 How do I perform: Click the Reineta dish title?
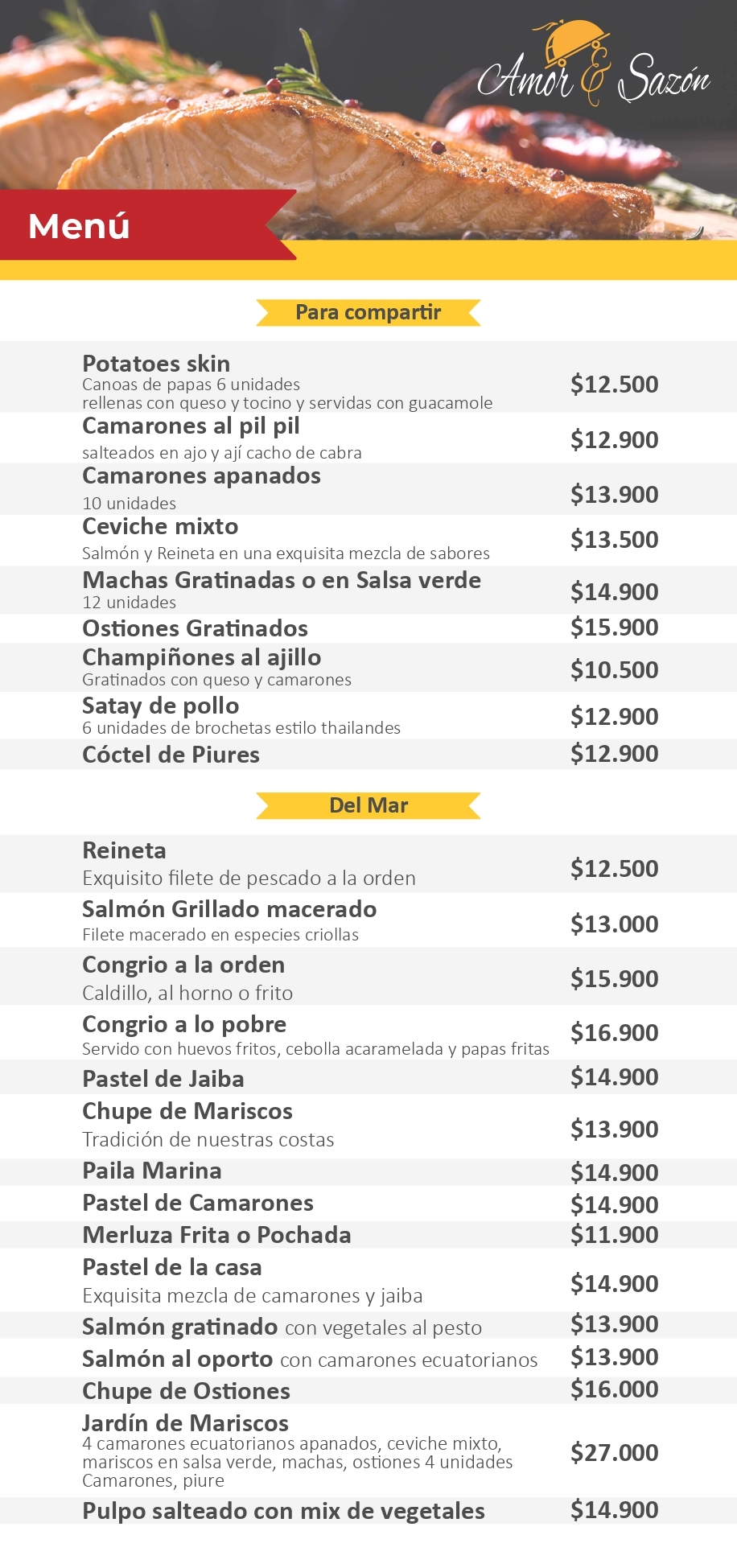click(x=124, y=850)
